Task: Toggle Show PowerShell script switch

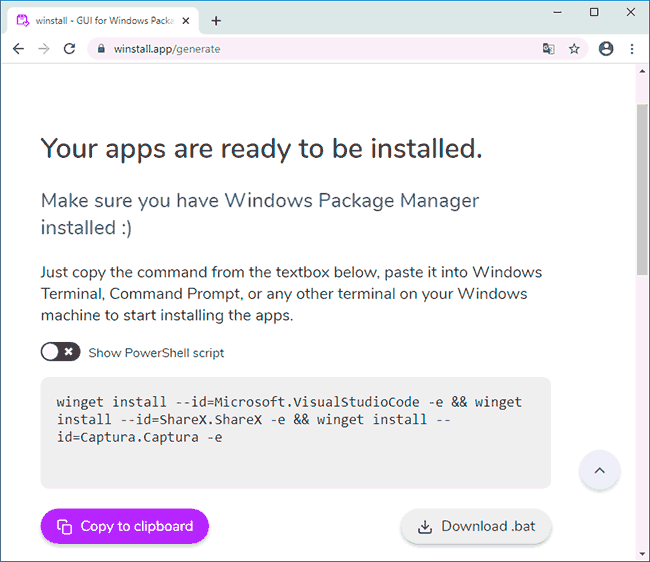Action: pyautogui.click(x=61, y=352)
